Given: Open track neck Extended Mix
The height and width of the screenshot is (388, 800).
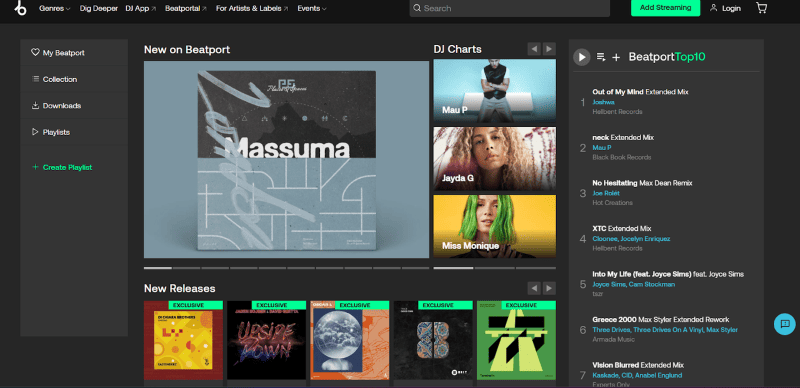Looking at the screenshot, I should pyautogui.click(x=623, y=137).
